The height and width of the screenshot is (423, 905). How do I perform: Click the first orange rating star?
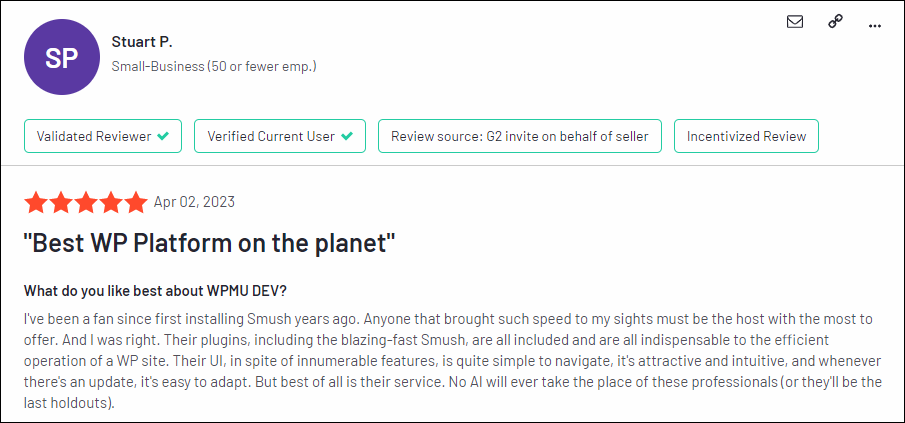coord(36,203)
